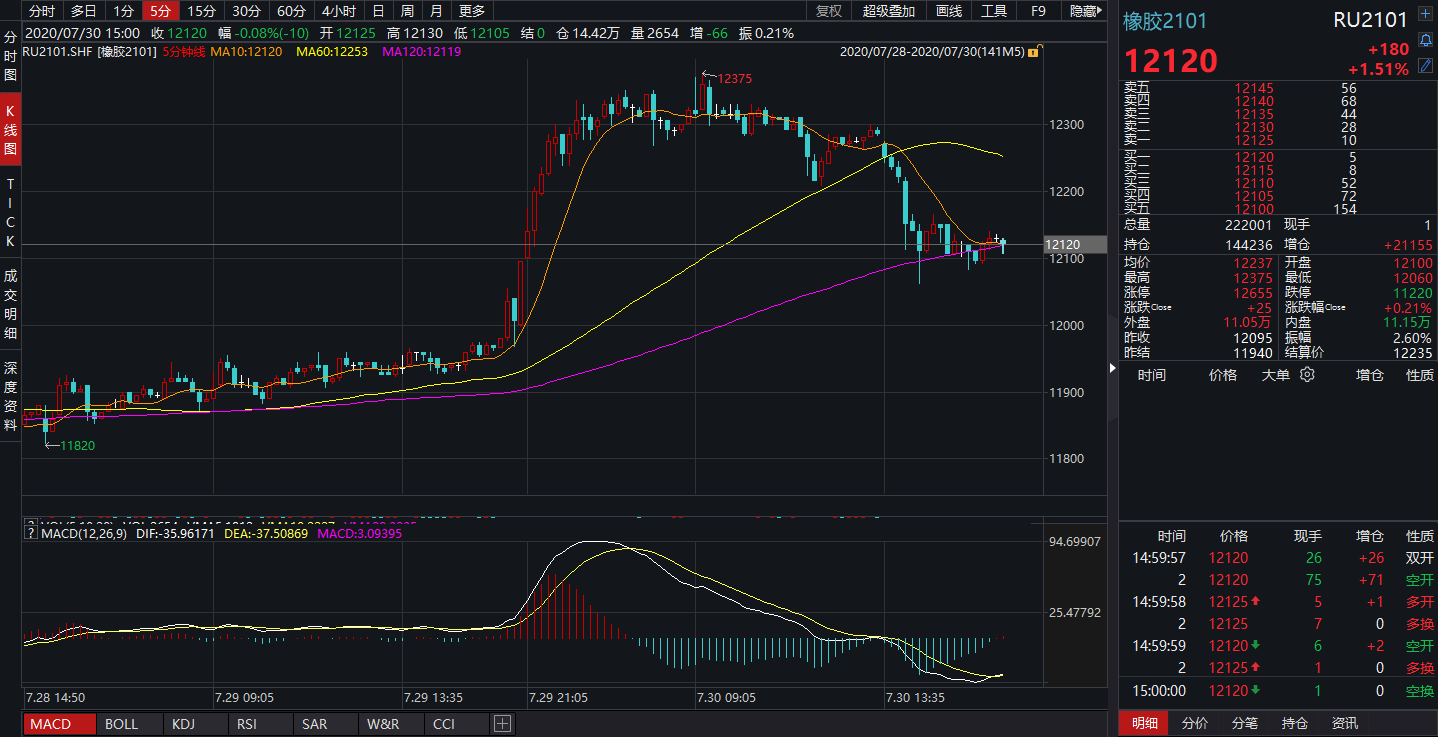Click the 橡胶2101 contract name

tap(1165, 21)
